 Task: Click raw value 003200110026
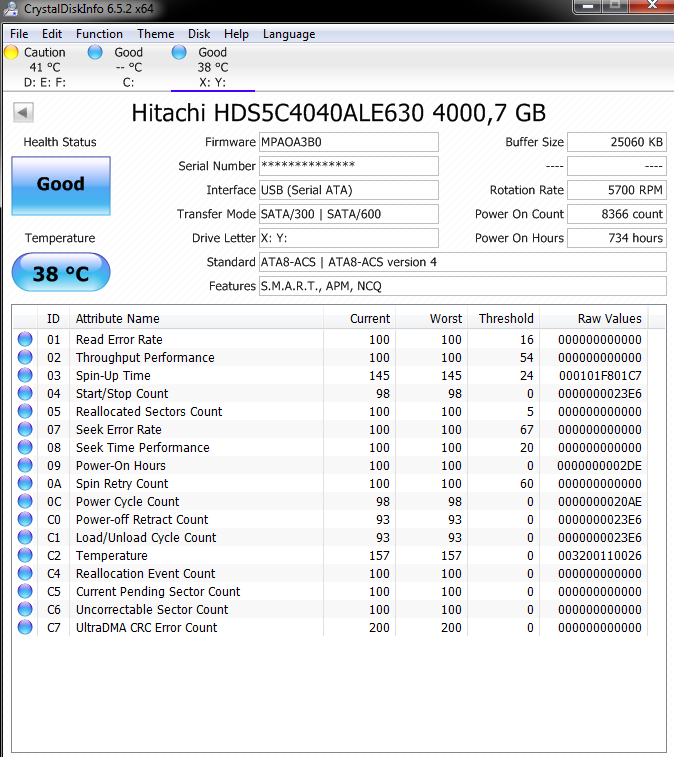click(x=600, y=556)
